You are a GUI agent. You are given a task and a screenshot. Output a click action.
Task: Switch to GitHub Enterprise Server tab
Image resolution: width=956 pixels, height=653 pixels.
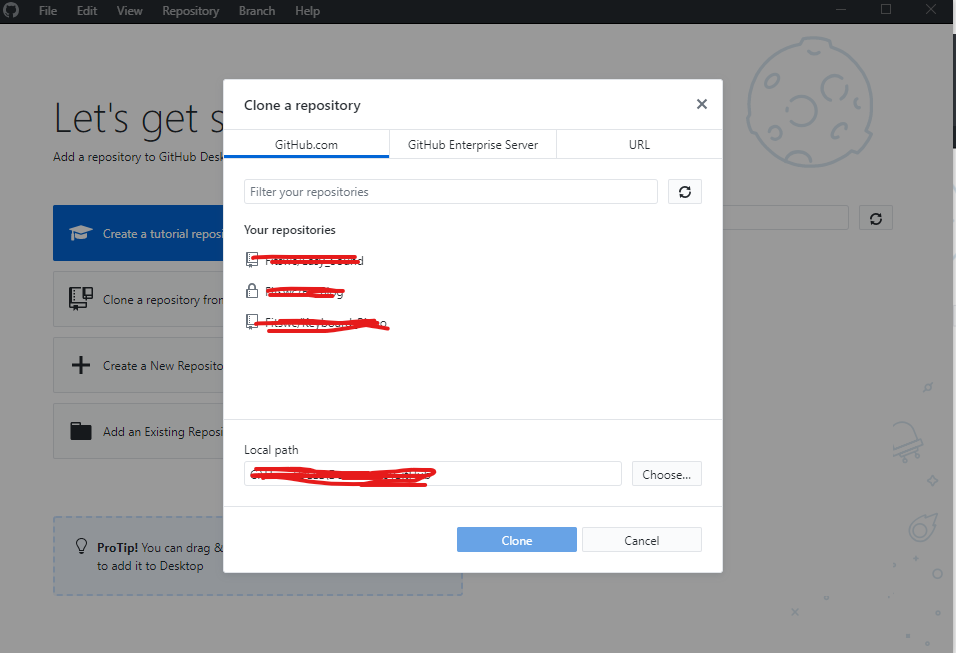tap(473, 145)
